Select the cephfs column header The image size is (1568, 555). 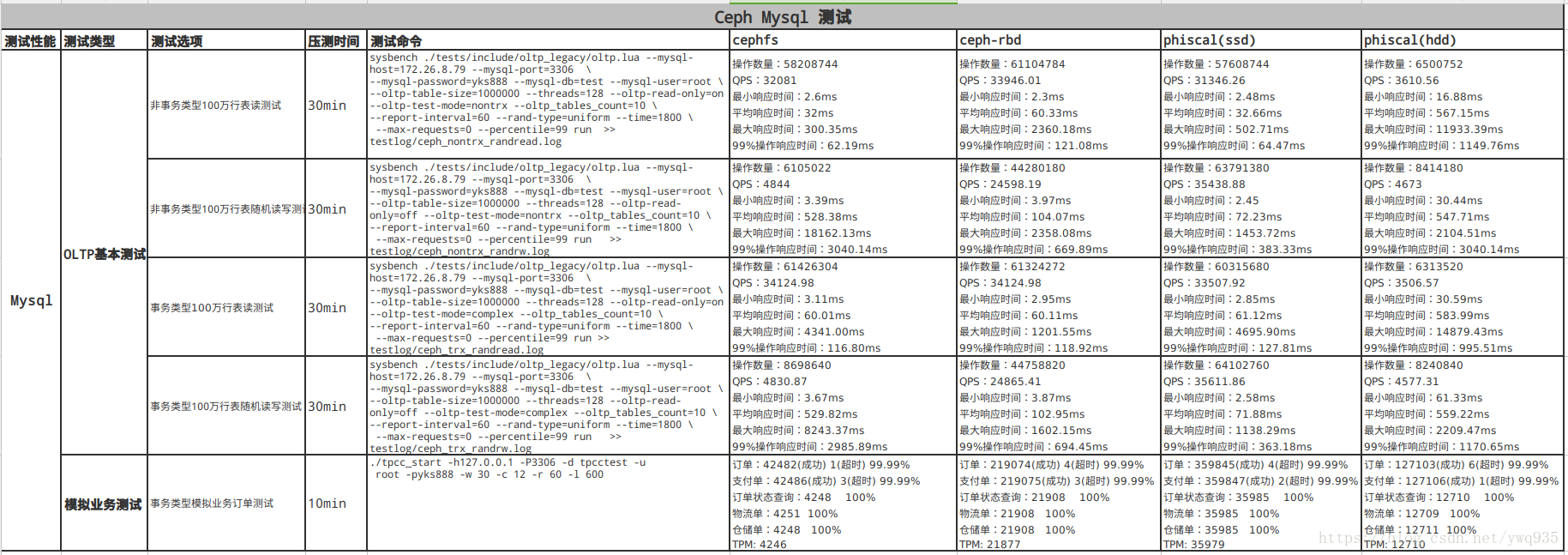843,40
